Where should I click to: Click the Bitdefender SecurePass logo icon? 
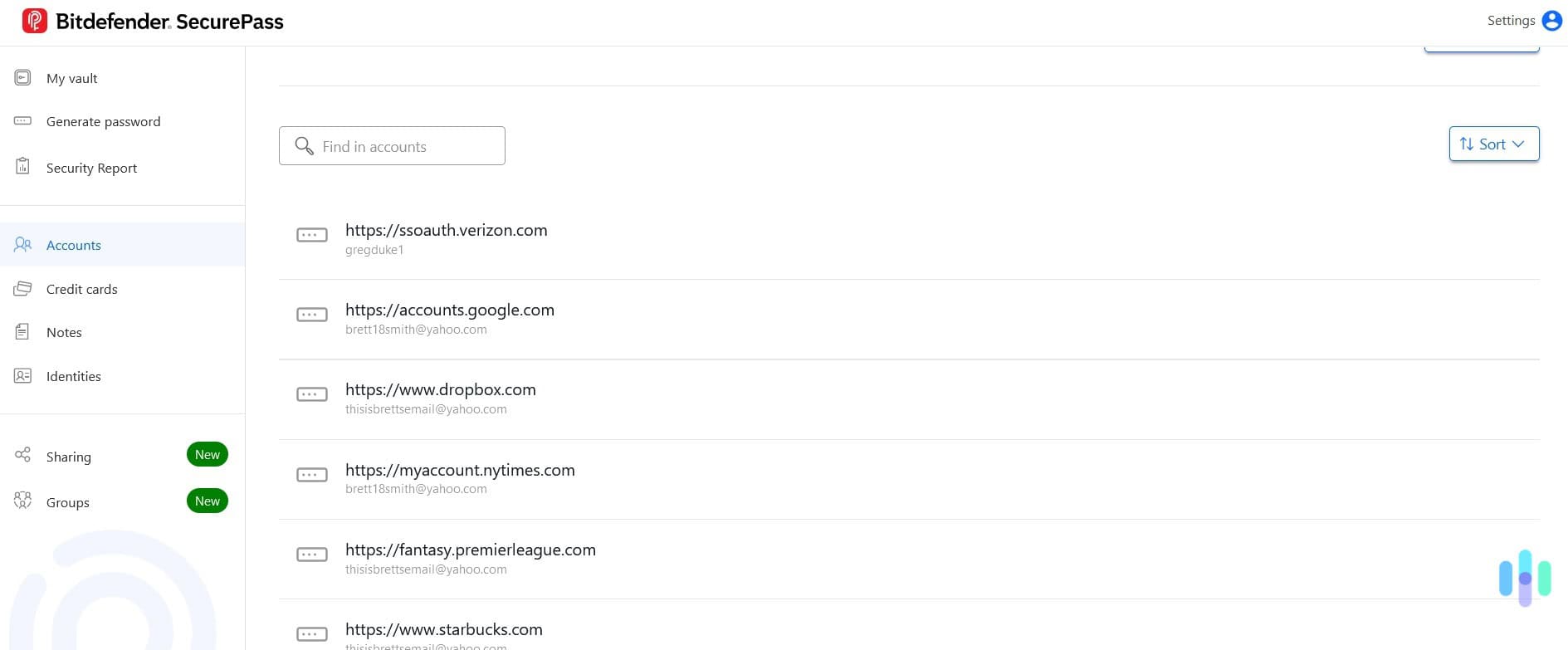34,21
